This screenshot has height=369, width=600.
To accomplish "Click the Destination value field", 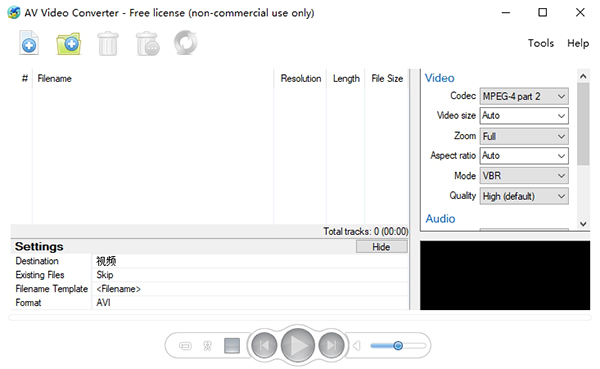I will click(250, 261).
